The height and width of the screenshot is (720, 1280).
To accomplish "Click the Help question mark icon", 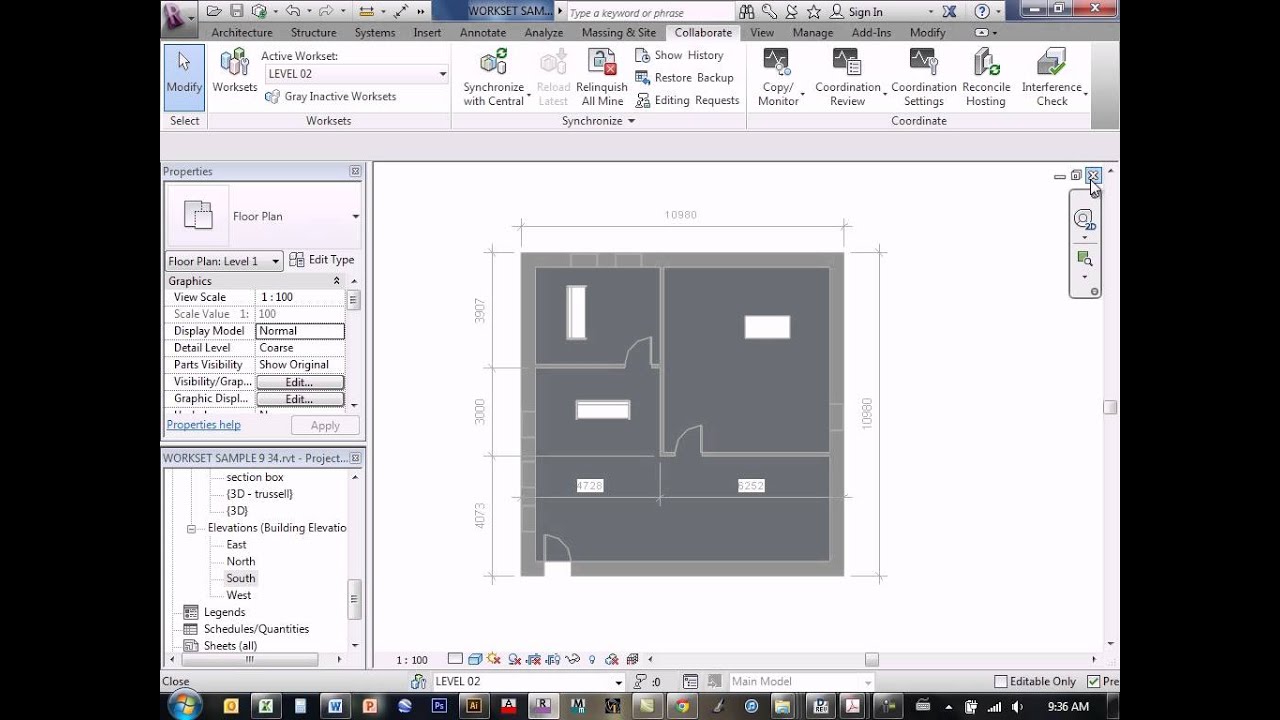I will (982, 11).
